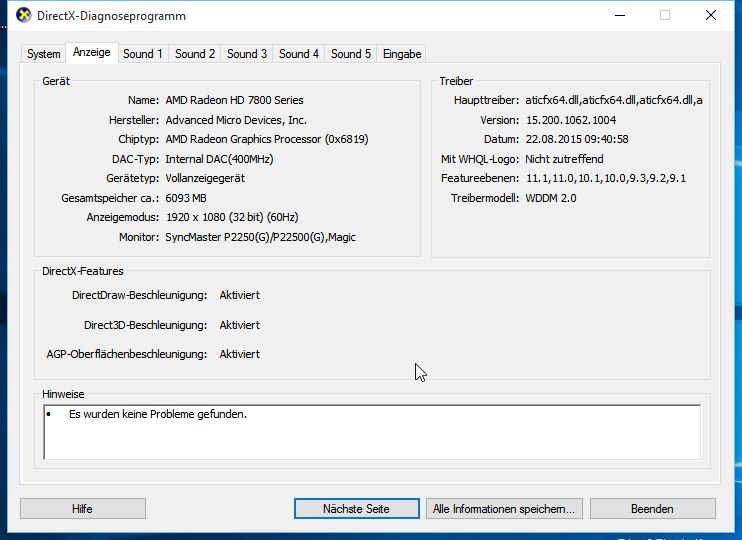Screen dimensions: 742x540
Task: Open the Sound 2 tab
Action: [195, 54]
